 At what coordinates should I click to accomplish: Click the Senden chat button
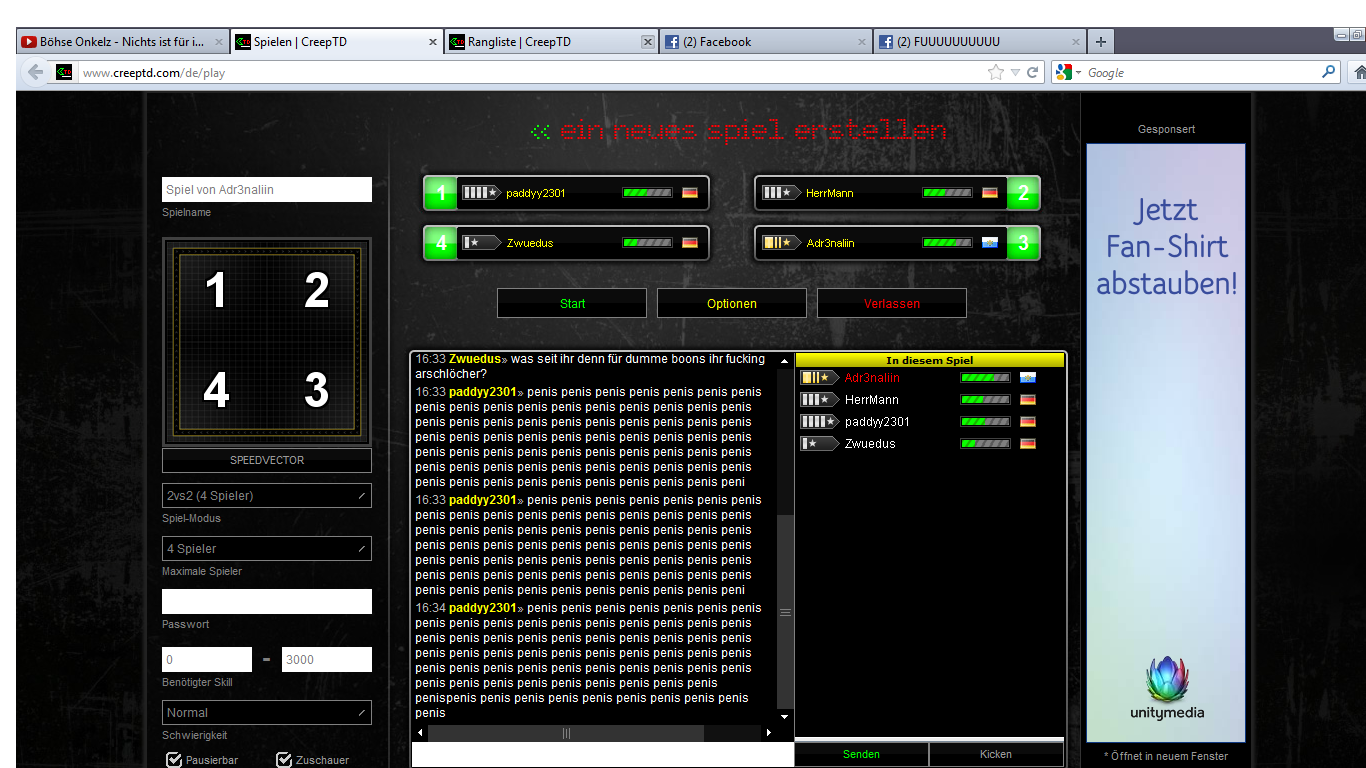[862, 755]
